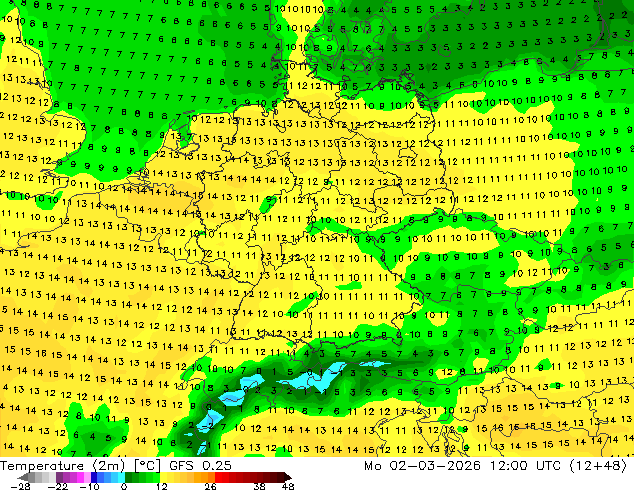Click the dark maroon segment of the legend
This screenshot has height=490, width=634.
tap(281, 477)
